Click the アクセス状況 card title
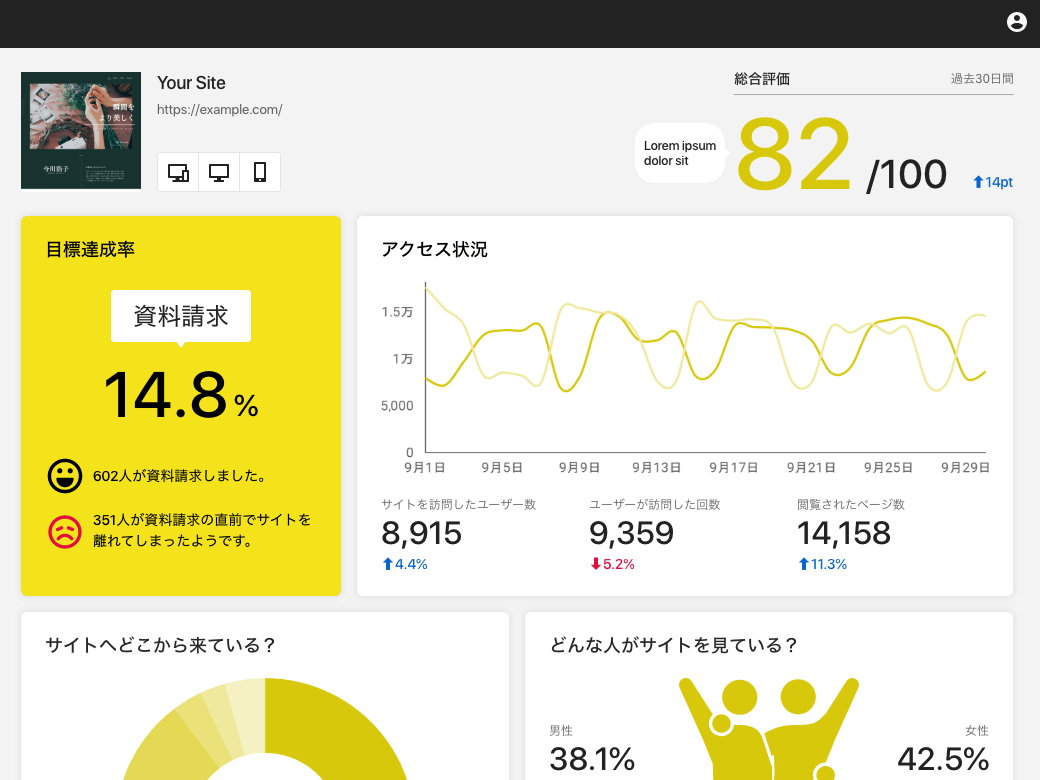 [x=434, y=249]
